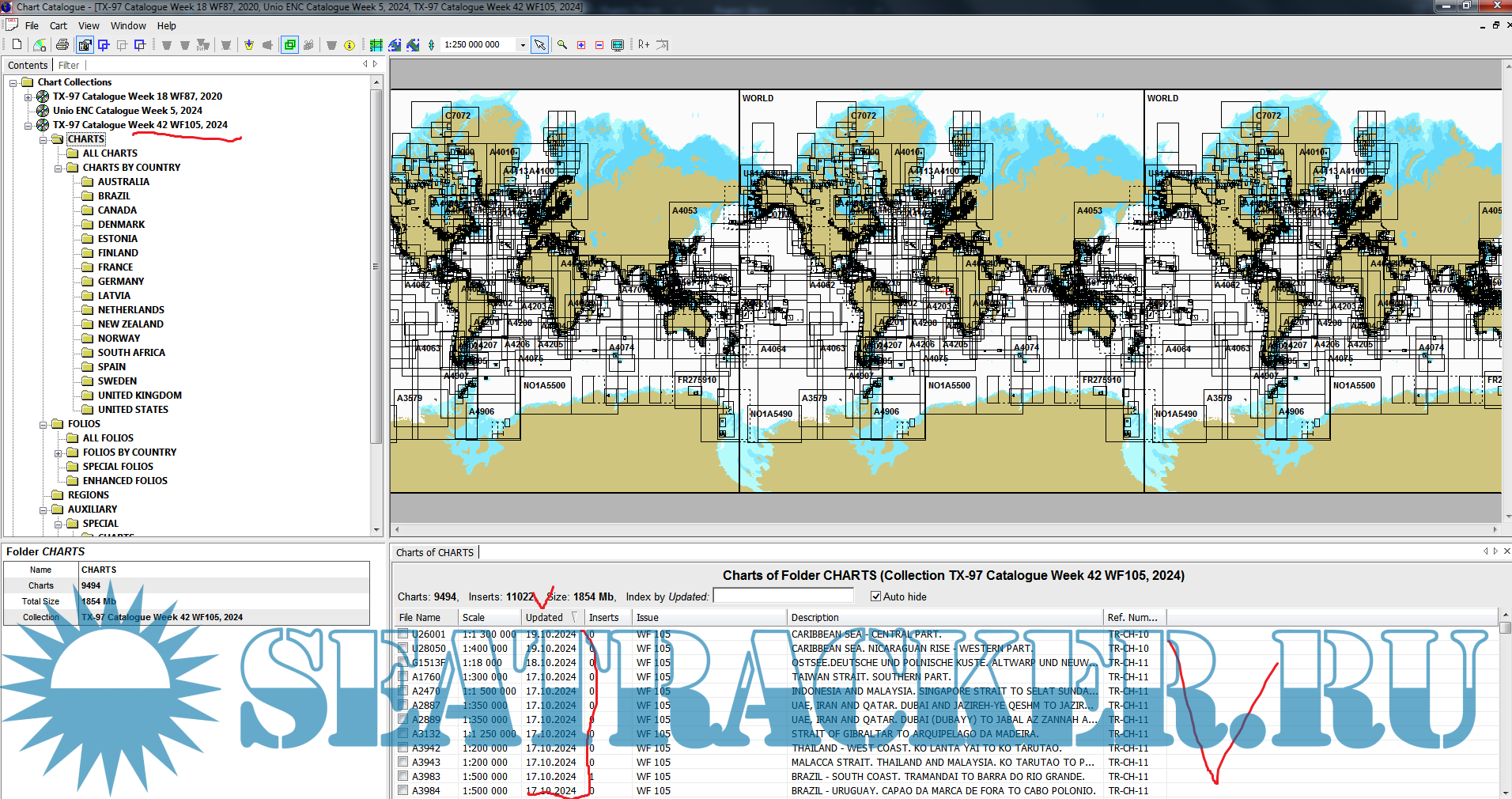This screenshot has height=799, width=1512.
Task: Tick the checkbox next to A3984
Action: click(x=403, y=791)
